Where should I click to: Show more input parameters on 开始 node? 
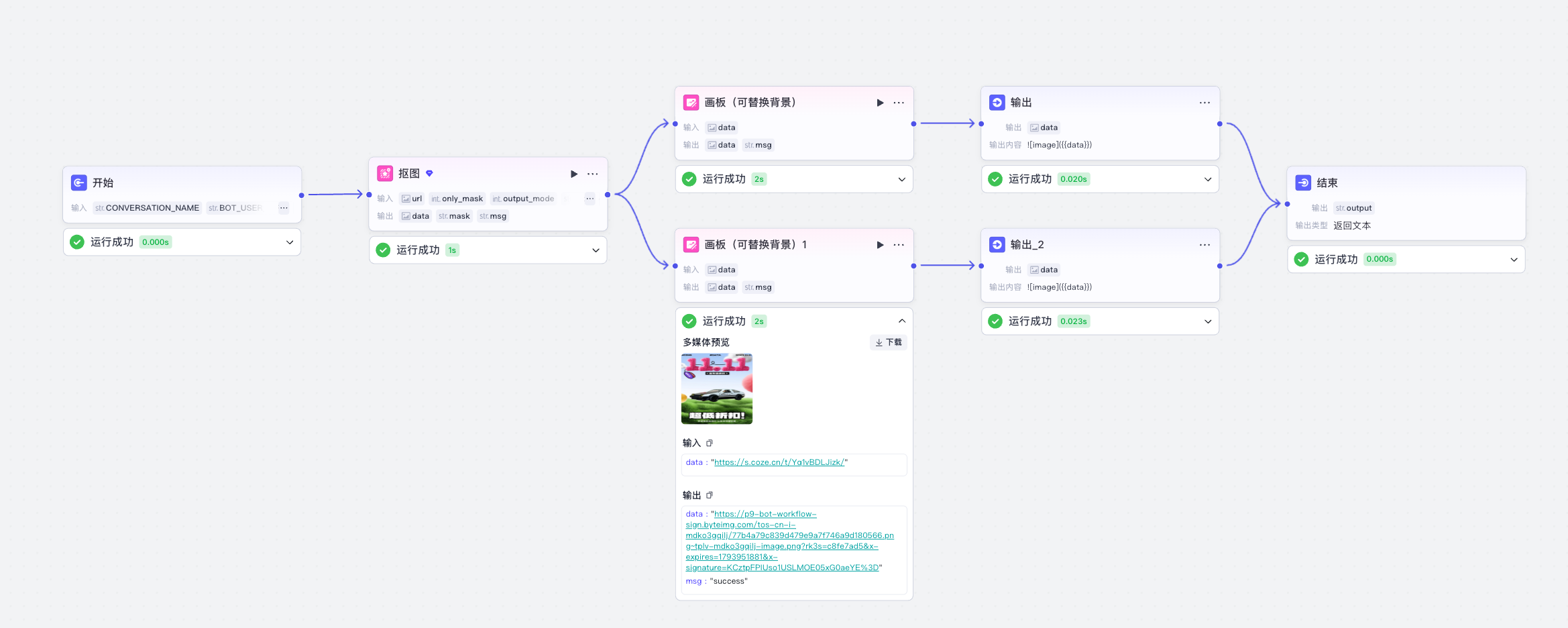(x=284, y=208)
